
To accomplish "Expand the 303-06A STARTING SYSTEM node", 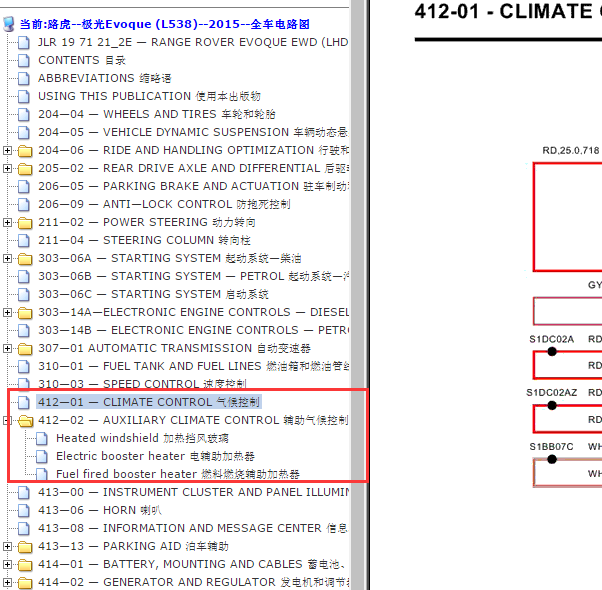I will point(7,258).
